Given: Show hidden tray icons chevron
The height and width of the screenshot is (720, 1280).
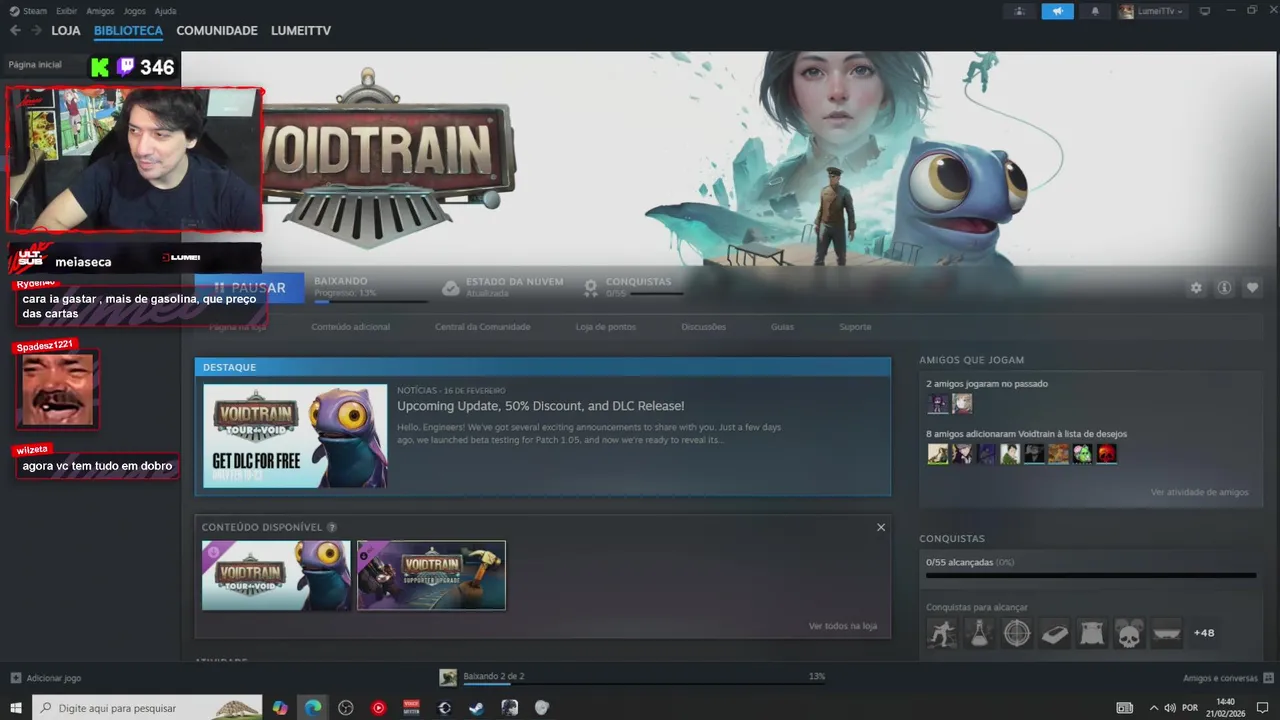Looking at the screenshot, I should pyautogui.click(x=1153, y=708).
